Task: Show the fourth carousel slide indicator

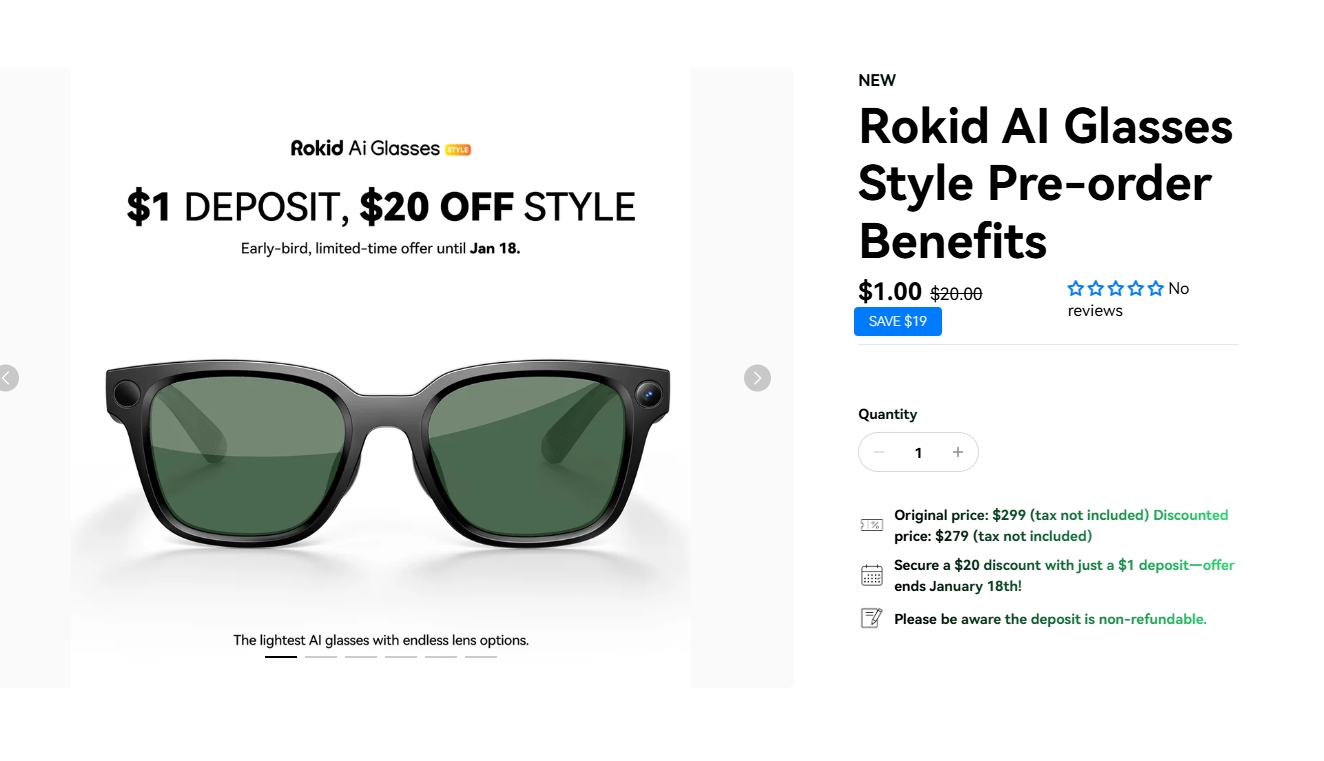Action: (x=401, y=657)
